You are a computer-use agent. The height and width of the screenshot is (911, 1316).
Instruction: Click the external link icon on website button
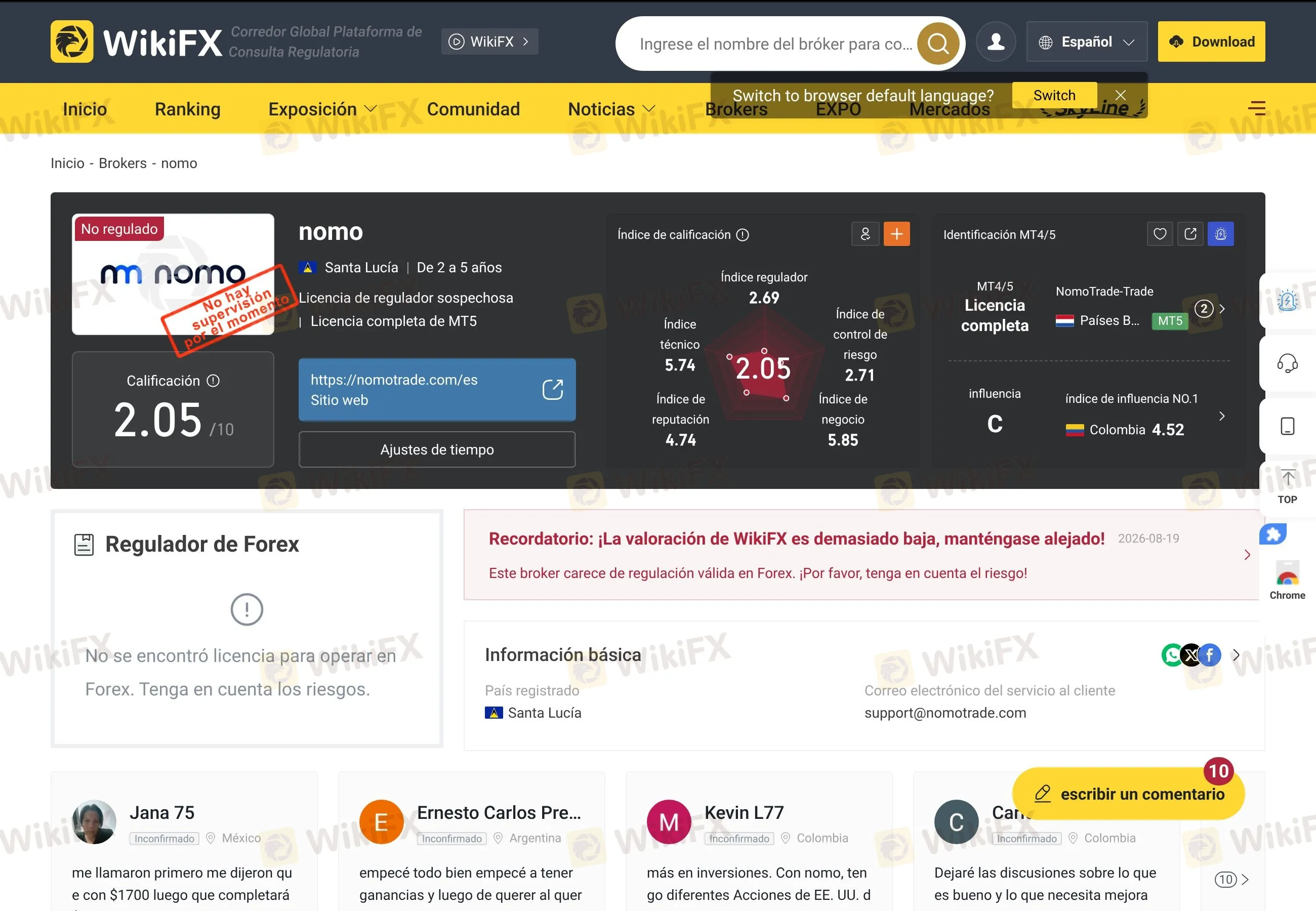click(552, 390)
